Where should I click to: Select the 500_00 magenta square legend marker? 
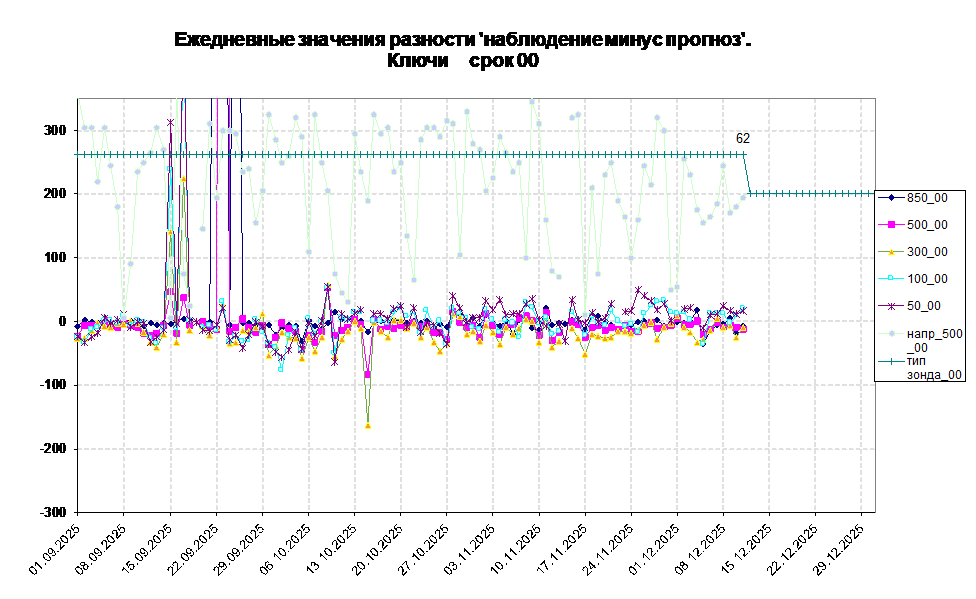[890, 225]
